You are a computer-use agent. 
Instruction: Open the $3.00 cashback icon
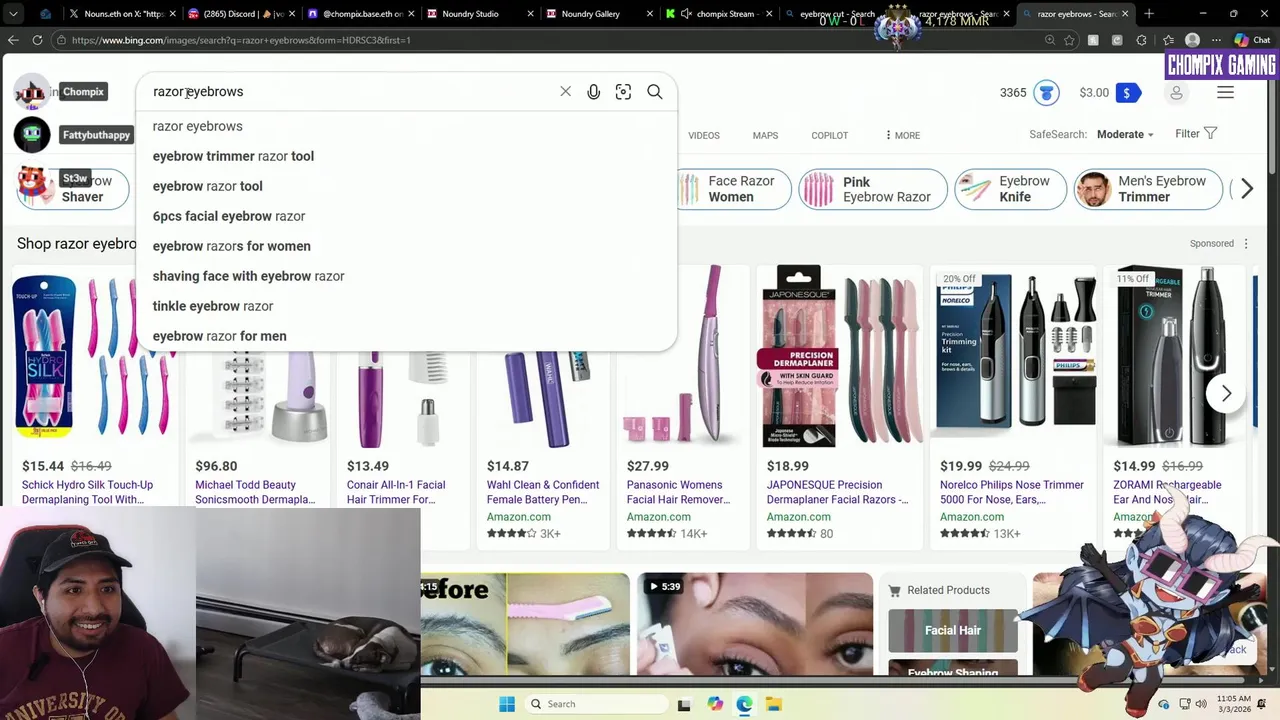(x=1127, y=93)
